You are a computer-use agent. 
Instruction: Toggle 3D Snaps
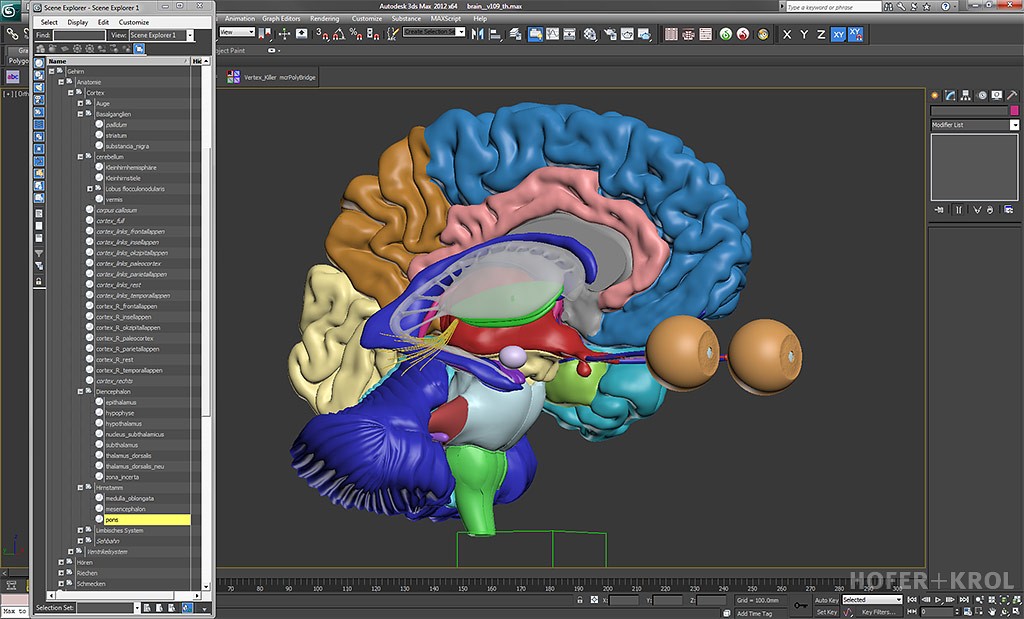pyautogui.click(x=322, y=33)
